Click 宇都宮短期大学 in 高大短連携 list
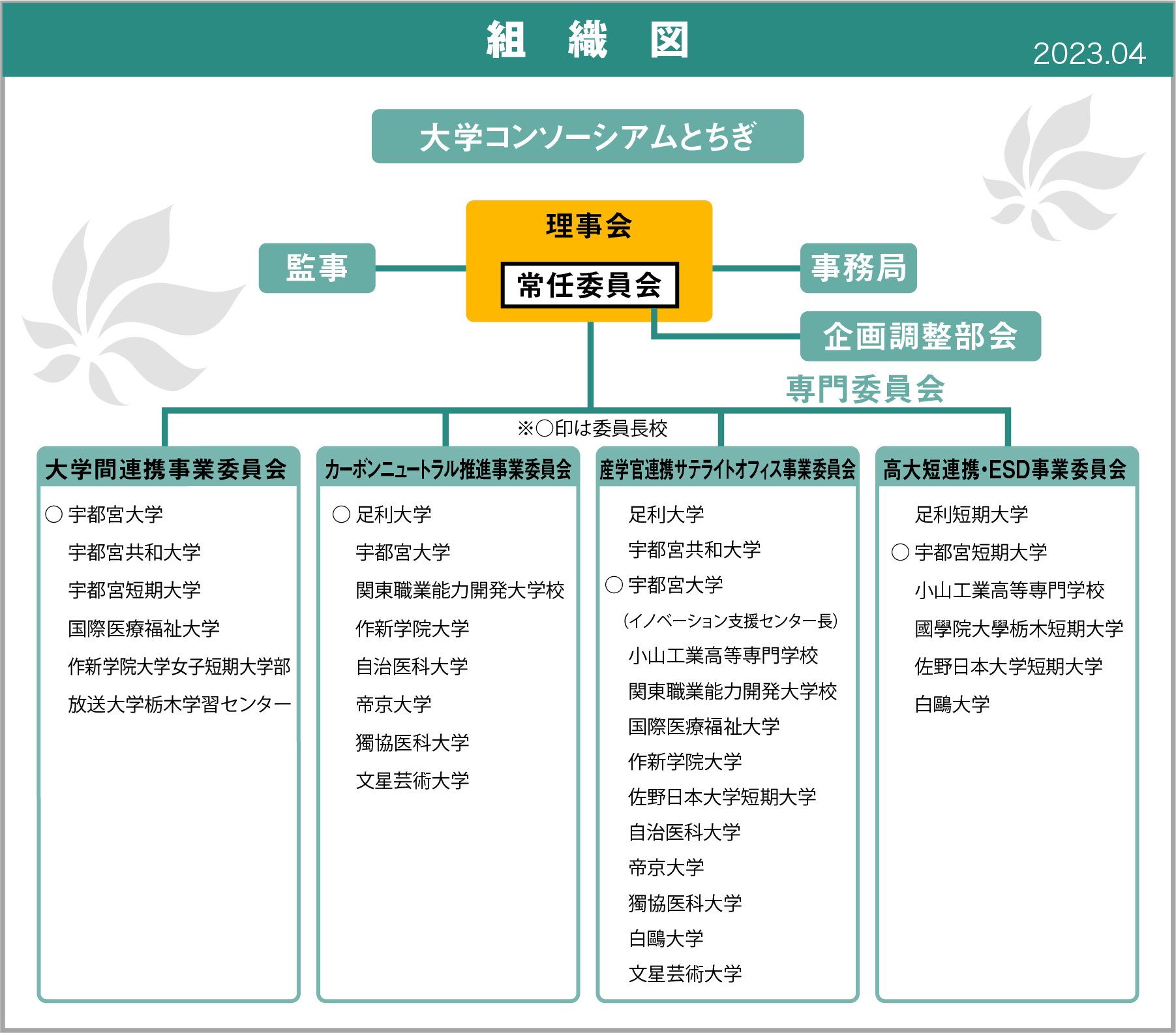Screen dimensions: 1176x1033 pos(981,553)
